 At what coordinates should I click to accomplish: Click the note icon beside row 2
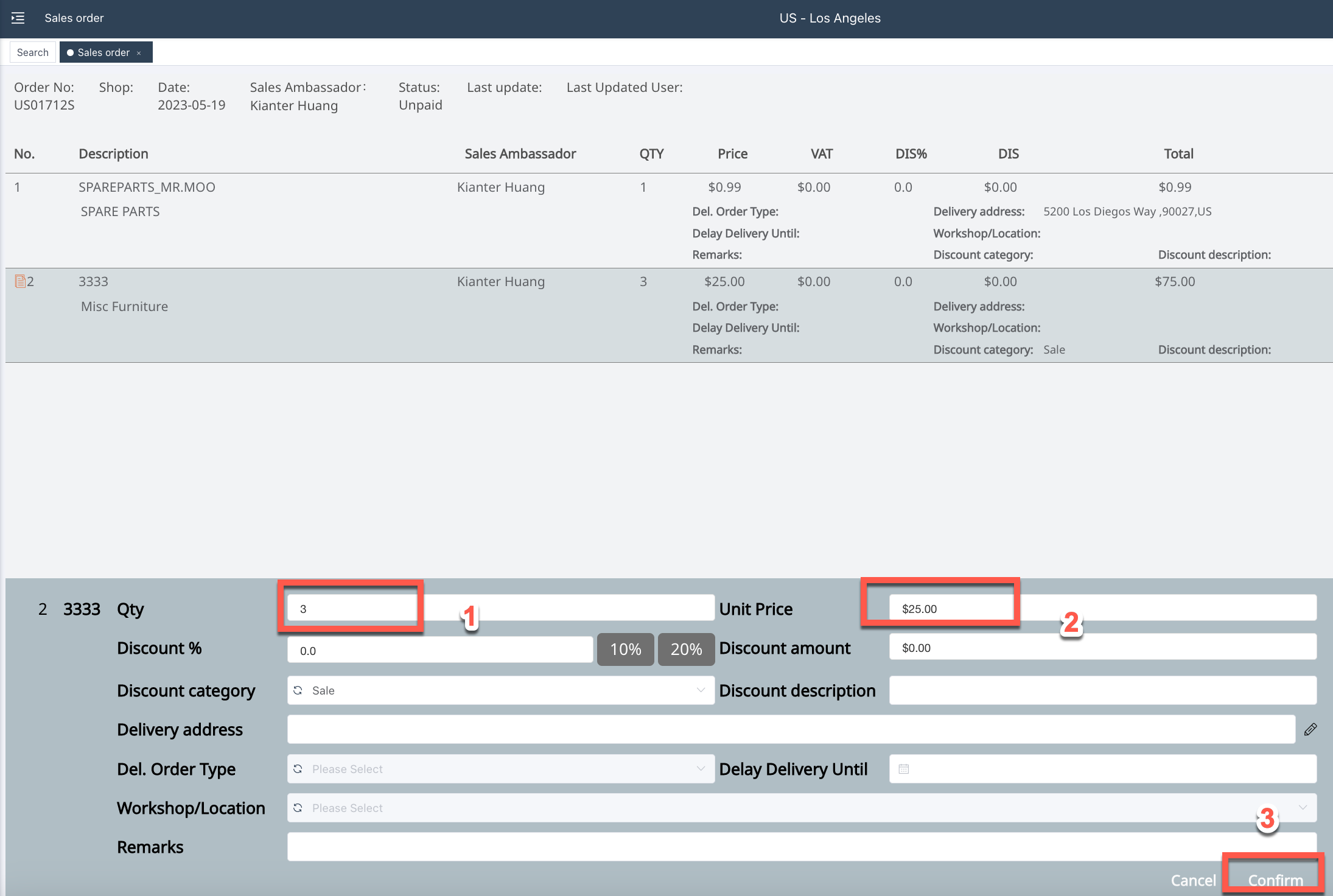point(20,281)
